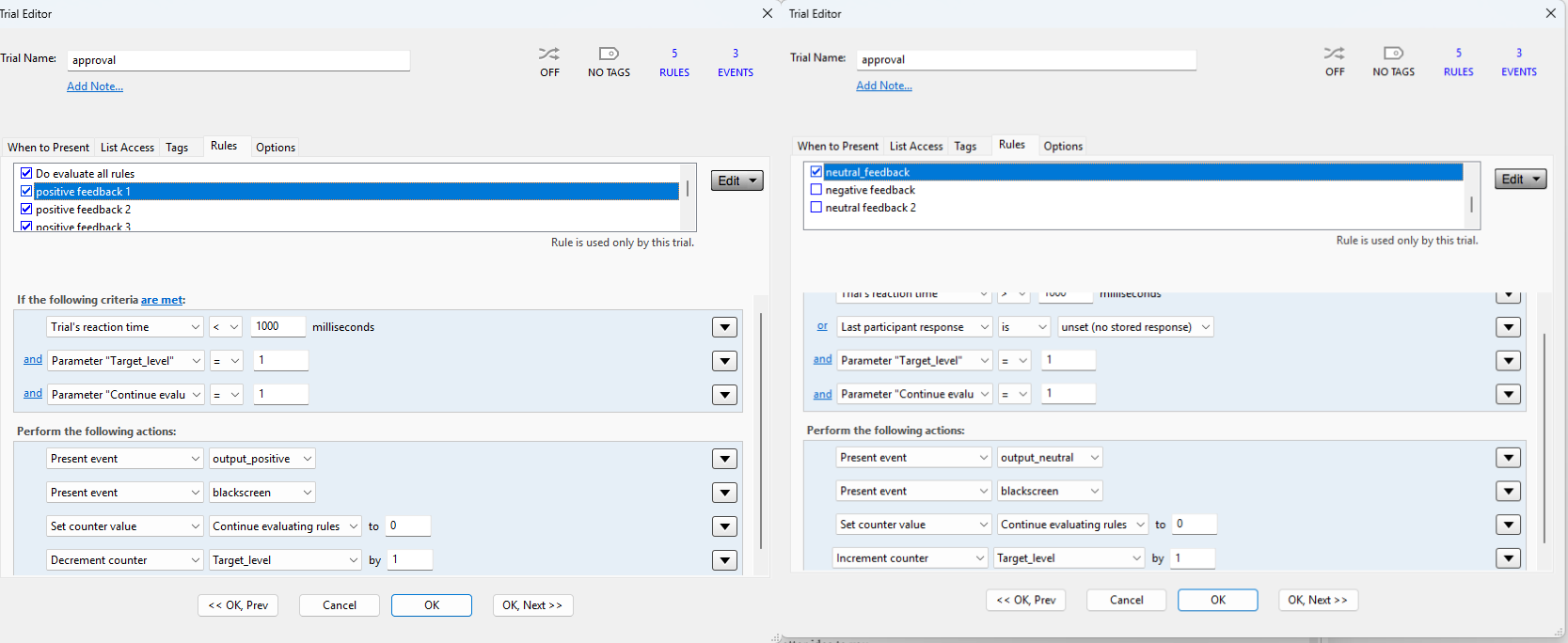Enable the 'negative feedback' rule checkbox
This screenshot has height=643, width=1568.
(816, 190)
